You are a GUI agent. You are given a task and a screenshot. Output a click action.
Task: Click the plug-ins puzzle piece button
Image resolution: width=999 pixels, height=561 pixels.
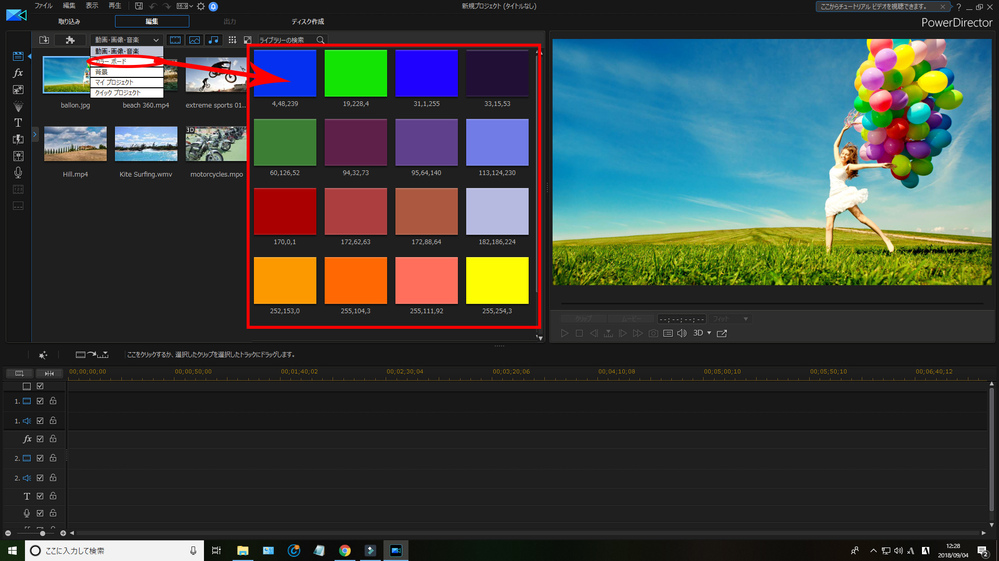coord(70,40)
